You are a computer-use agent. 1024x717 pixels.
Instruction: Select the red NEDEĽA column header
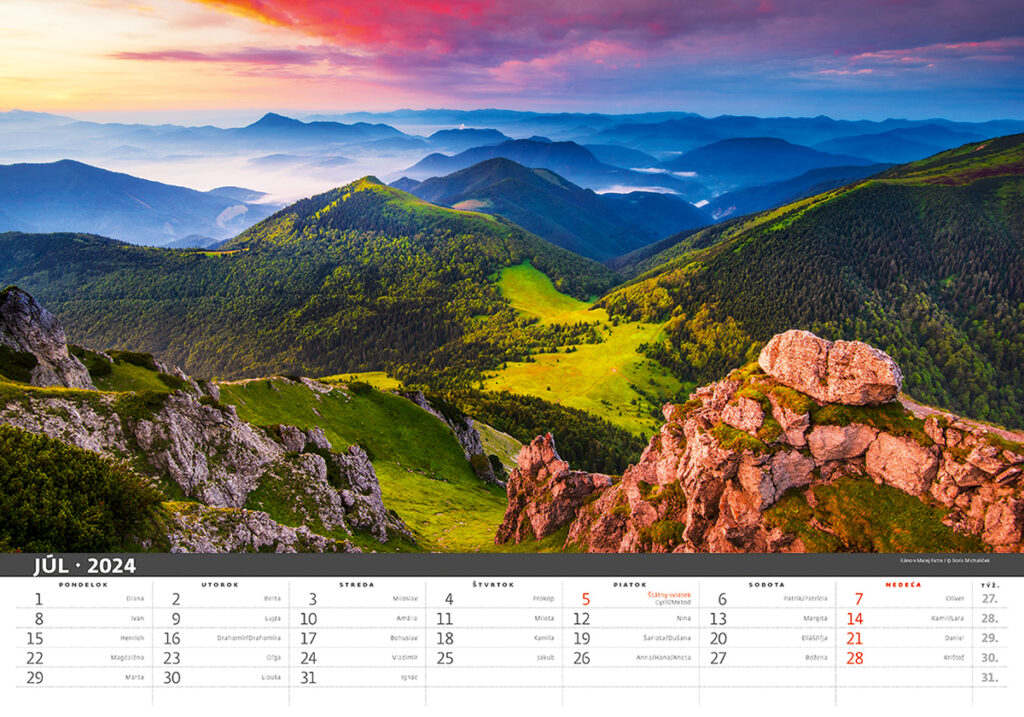[x=903, y=584]
